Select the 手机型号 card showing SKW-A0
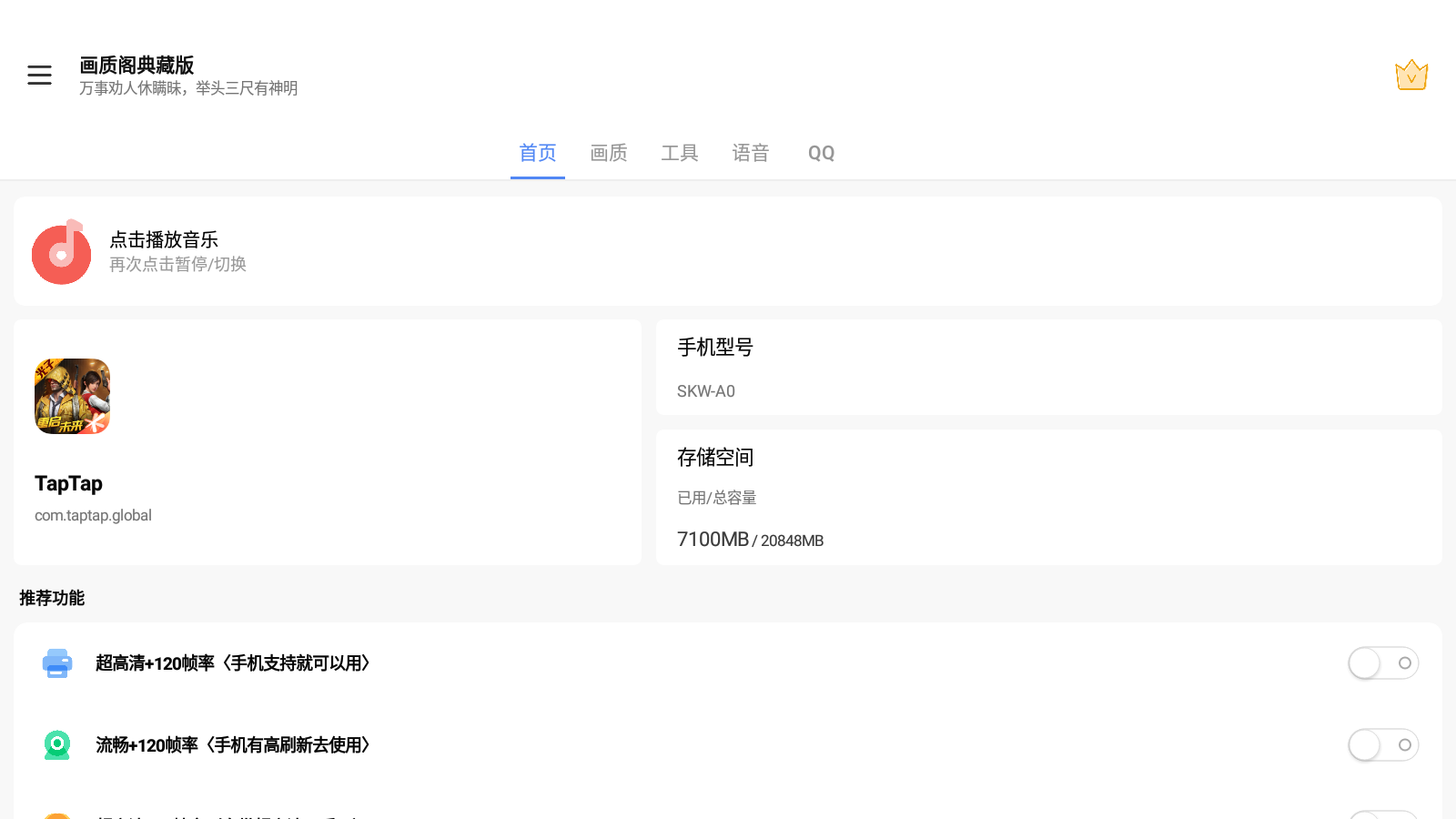Image resolution: width=1456 pixels, height=819 pixels. 1049,368
